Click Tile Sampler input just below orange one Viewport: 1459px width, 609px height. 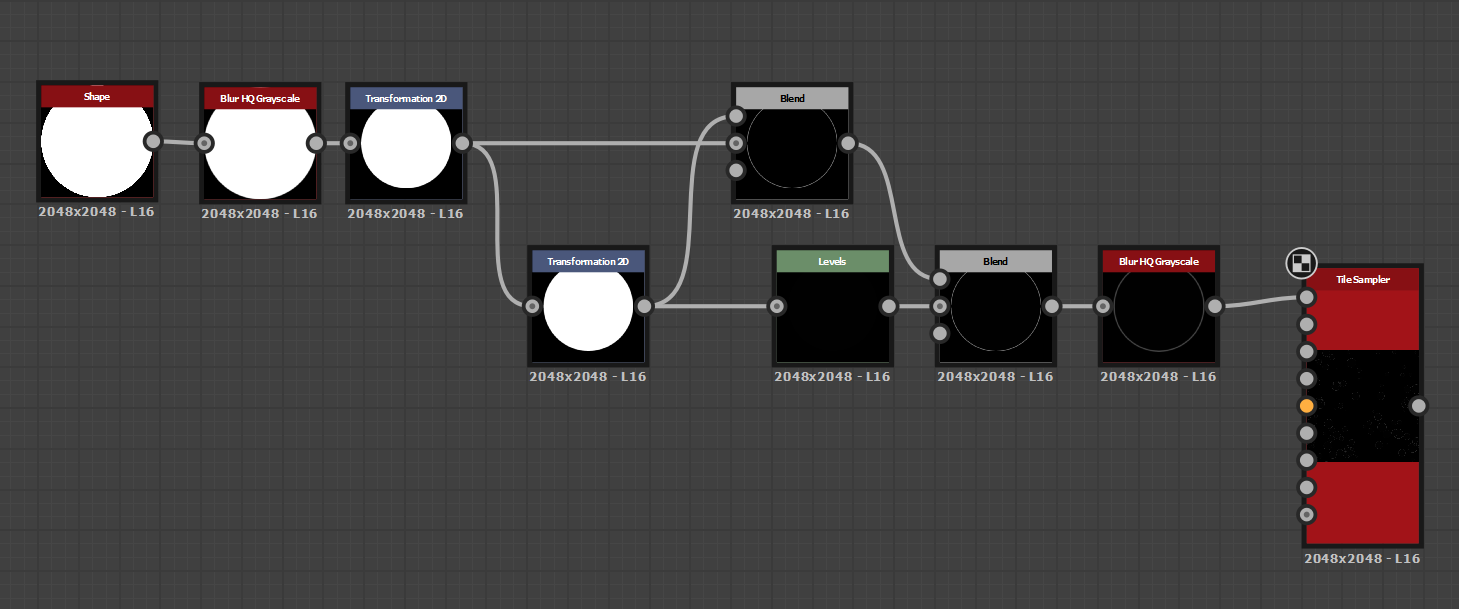1306,433
